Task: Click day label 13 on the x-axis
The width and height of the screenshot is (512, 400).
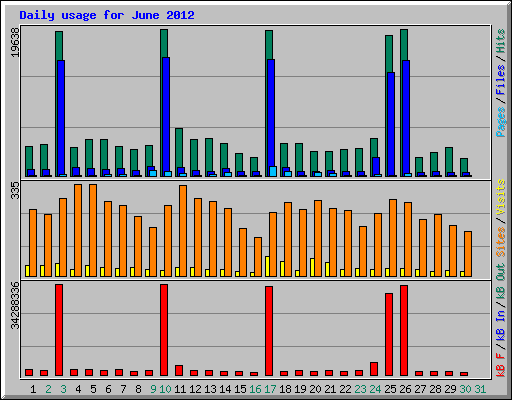Action: pyautogui.click(x=210, y=389)
